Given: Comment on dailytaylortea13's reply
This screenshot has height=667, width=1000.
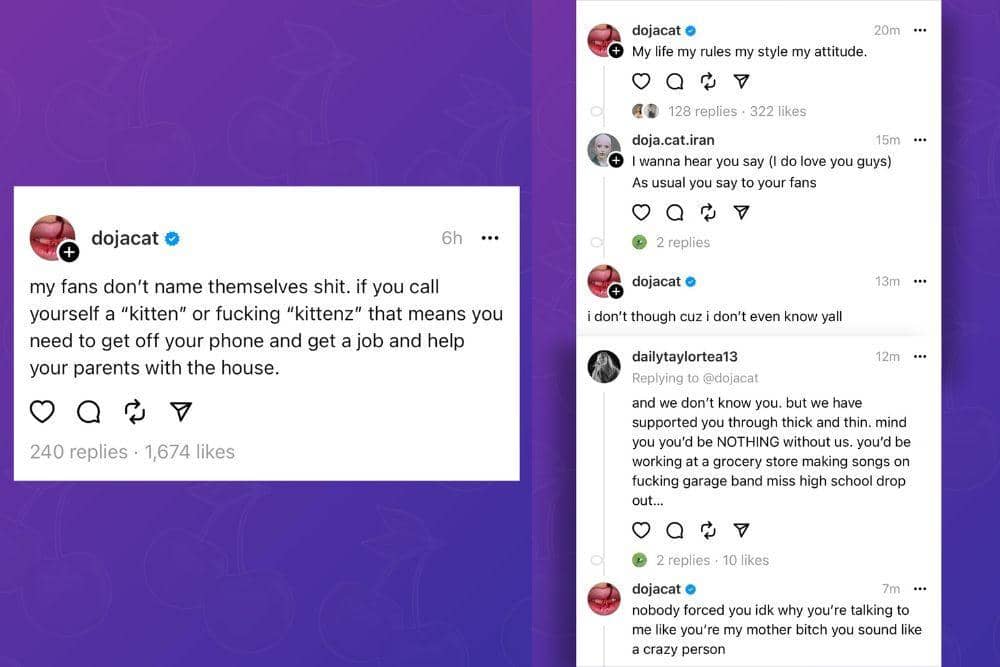Looking at the screenshot, I should point(674,530).
